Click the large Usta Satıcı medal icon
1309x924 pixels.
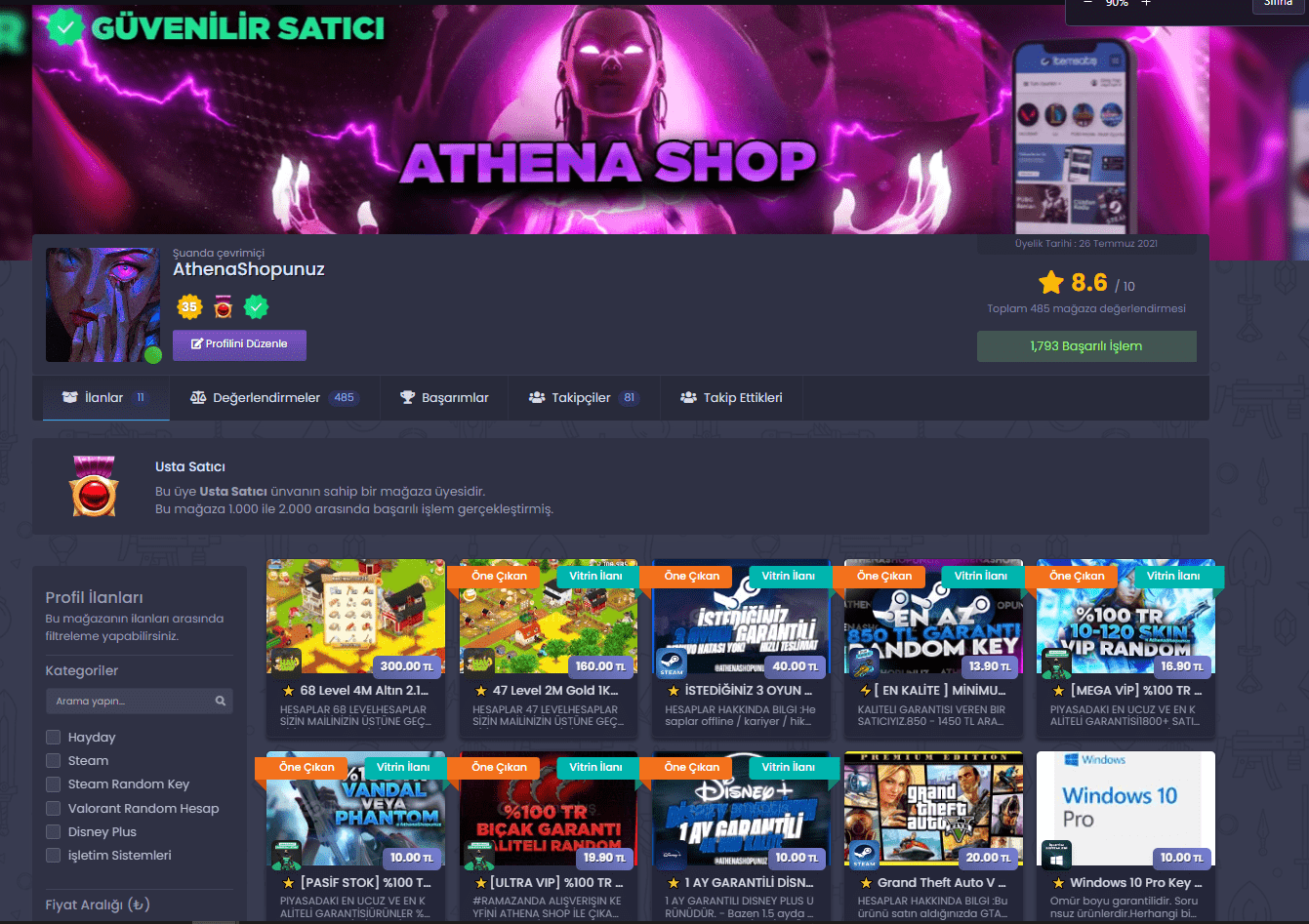click(x=94, y=485)
